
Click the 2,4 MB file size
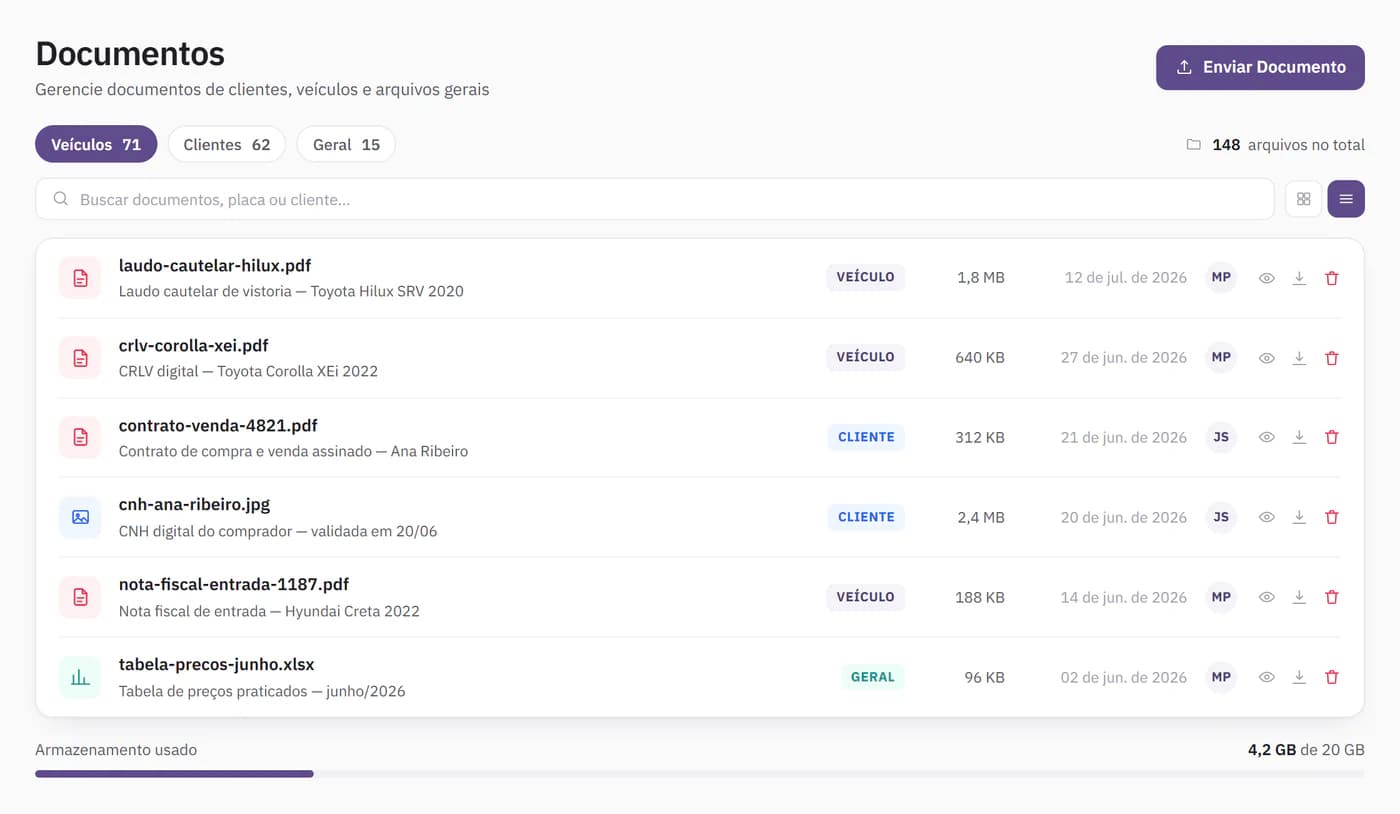(981, 517)
